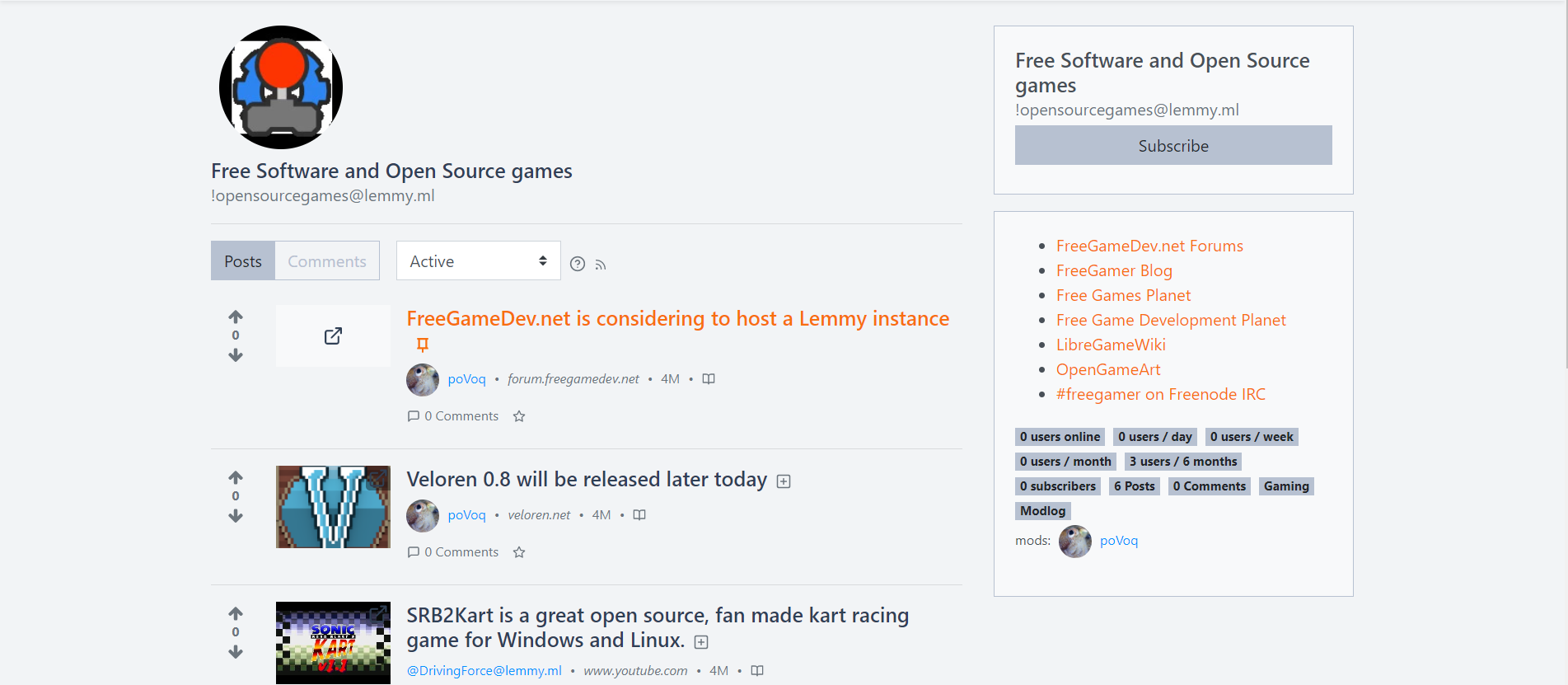
Task: Open poVoq profile name on Veloren post
Action: coord(466,515)
